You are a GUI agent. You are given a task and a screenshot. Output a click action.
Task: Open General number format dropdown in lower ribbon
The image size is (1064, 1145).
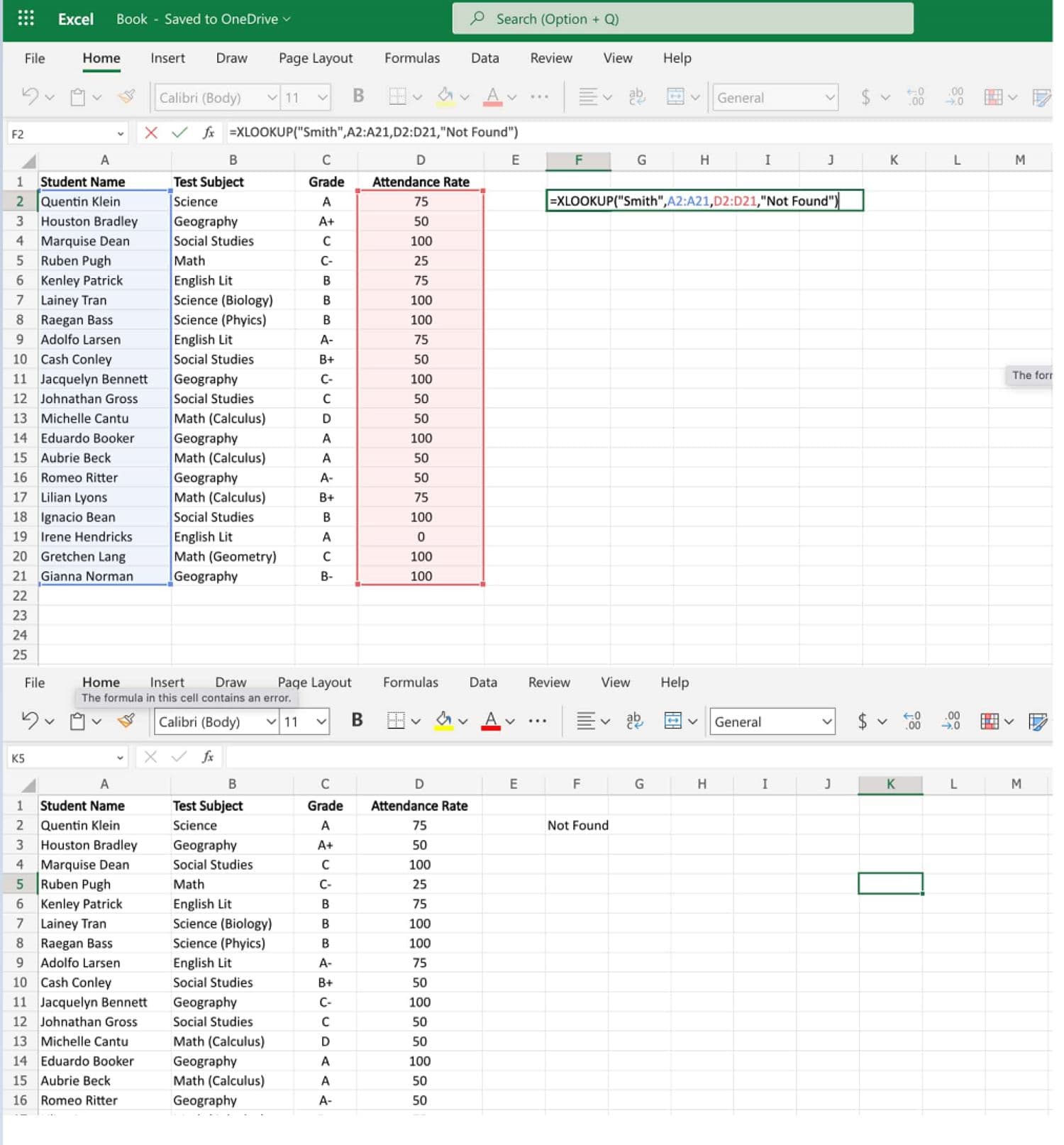point(826,721)
